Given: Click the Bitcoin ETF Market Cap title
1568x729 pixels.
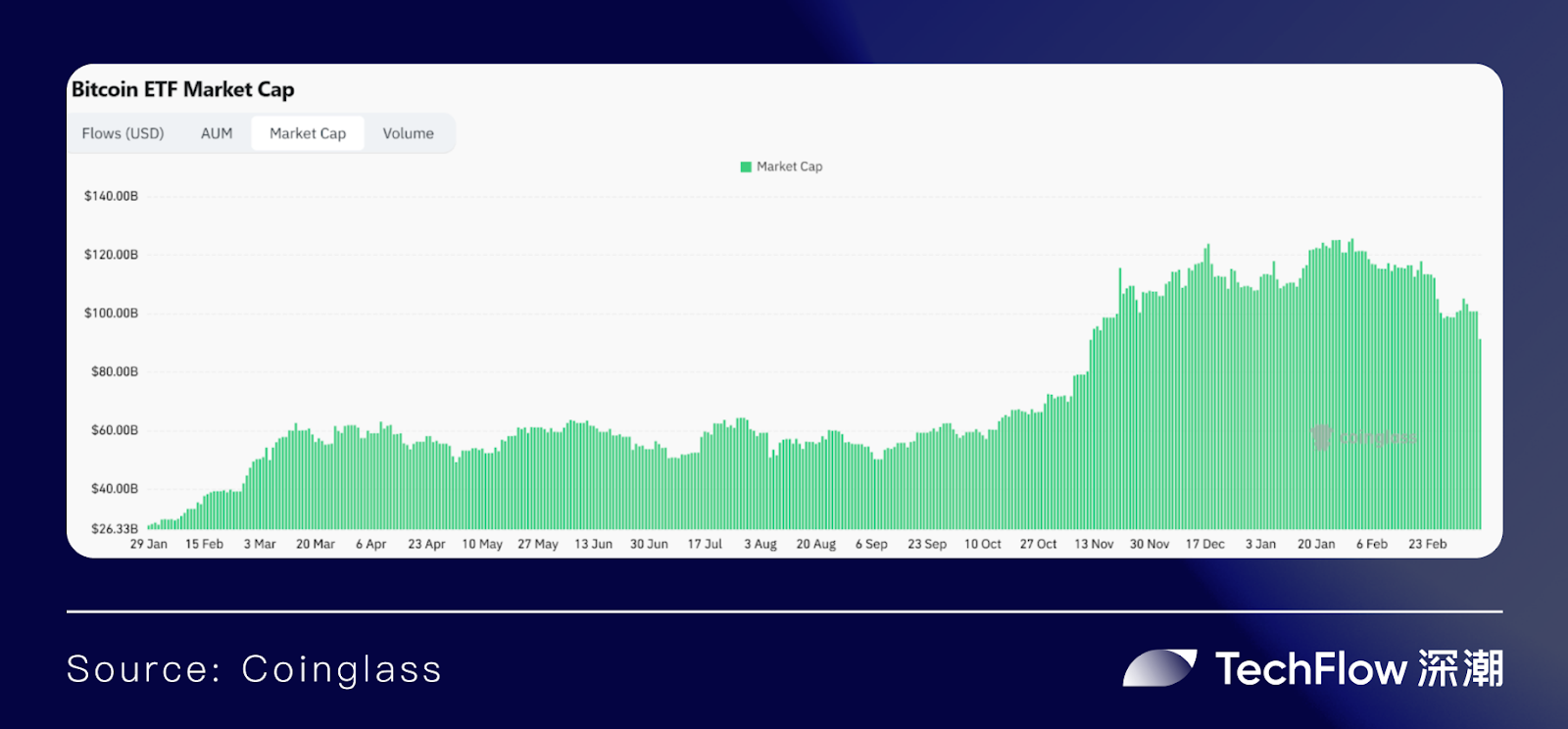Looking at the screenshot, I should click(183, 89).
